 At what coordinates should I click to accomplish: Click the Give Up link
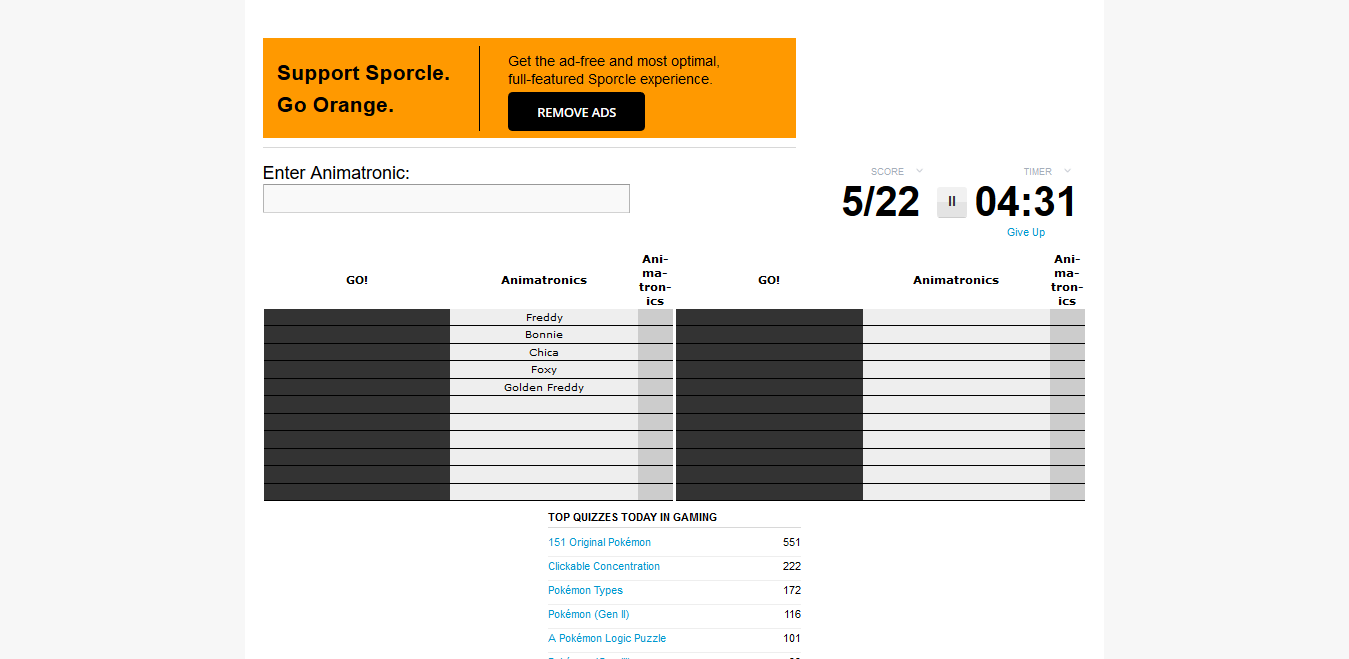(1026, 232)
